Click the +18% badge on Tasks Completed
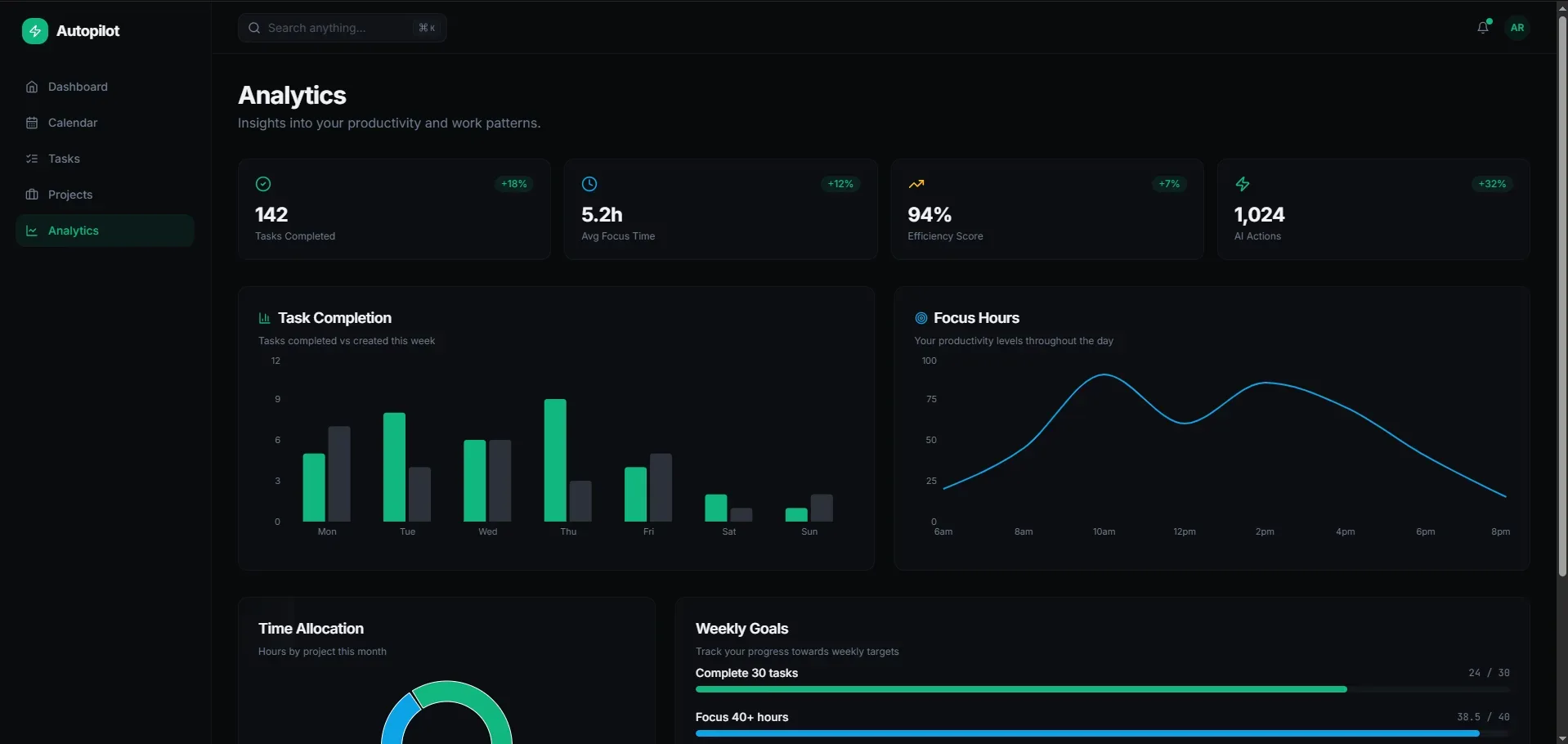This screenshot has width=1568, height=744. [512, 184]
